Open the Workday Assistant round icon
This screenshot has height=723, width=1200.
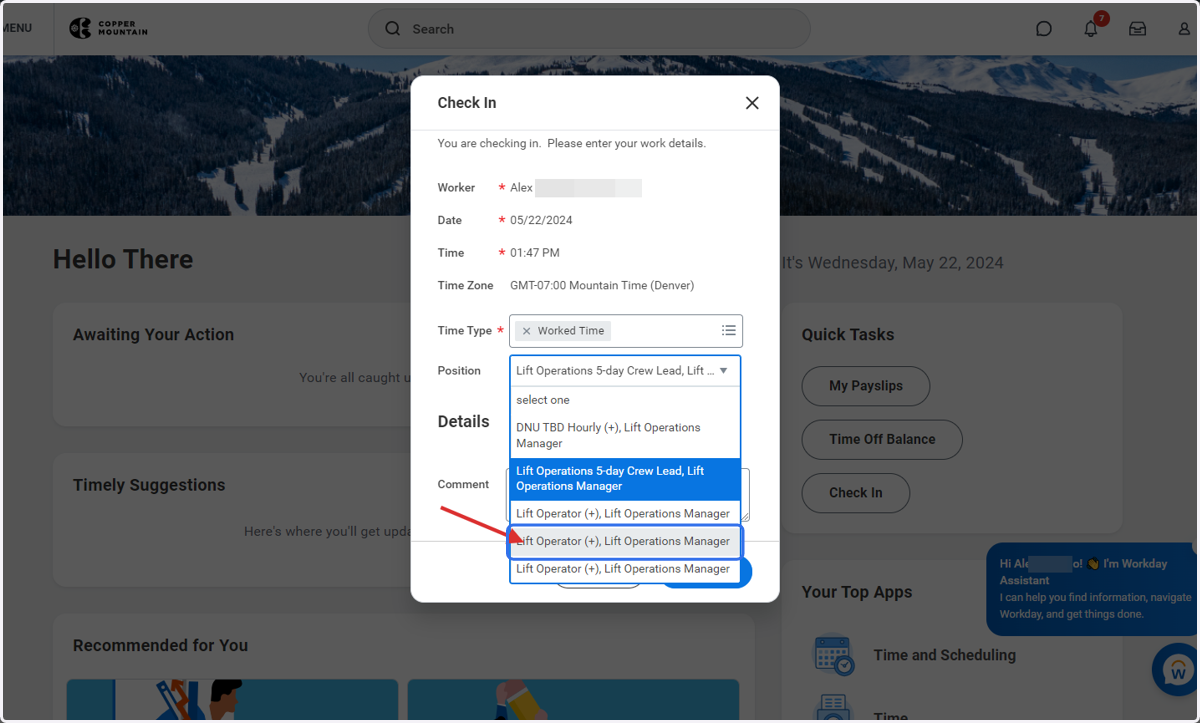(1177, 669)
